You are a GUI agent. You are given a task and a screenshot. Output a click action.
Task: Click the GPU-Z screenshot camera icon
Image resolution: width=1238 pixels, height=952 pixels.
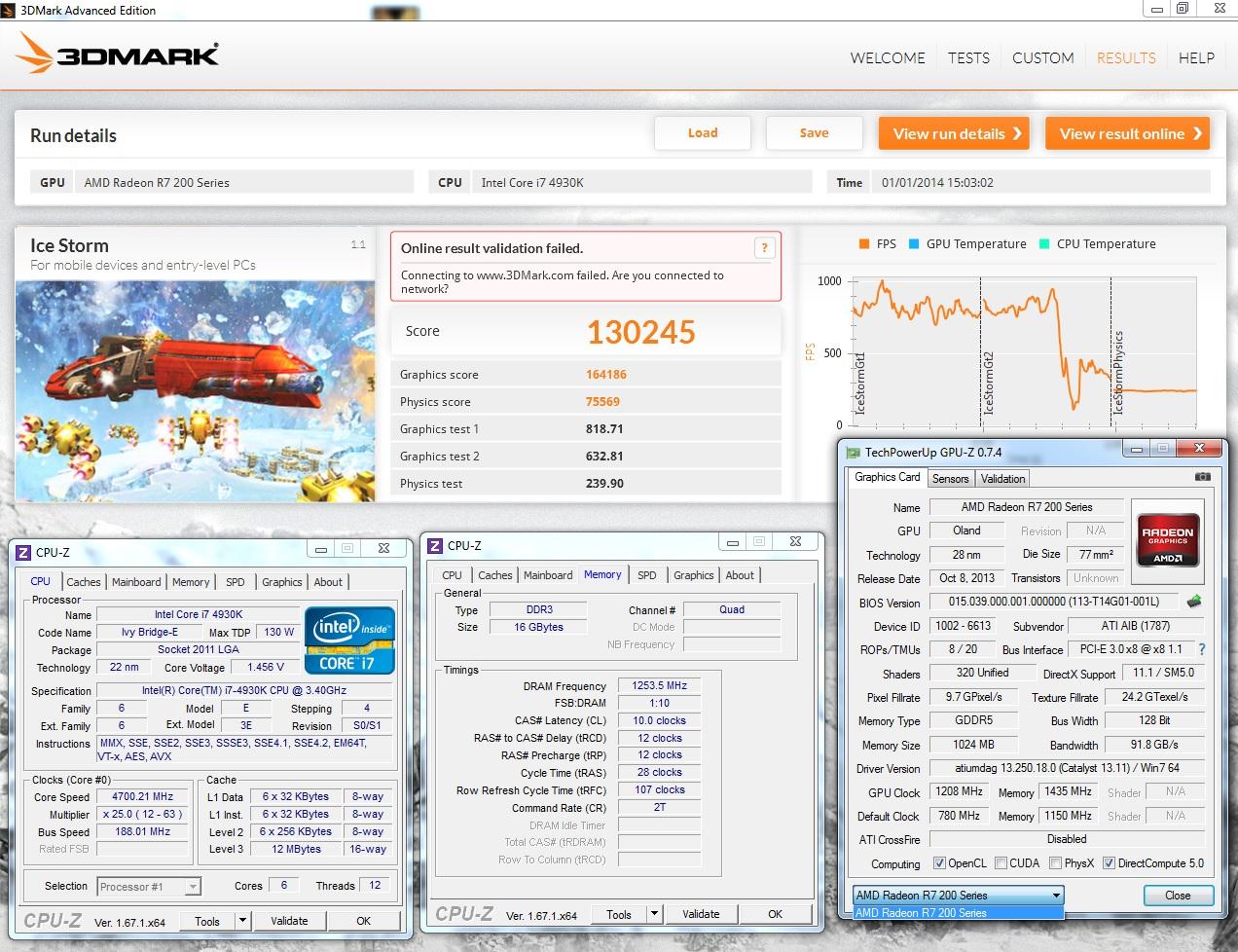[1203, 477]
